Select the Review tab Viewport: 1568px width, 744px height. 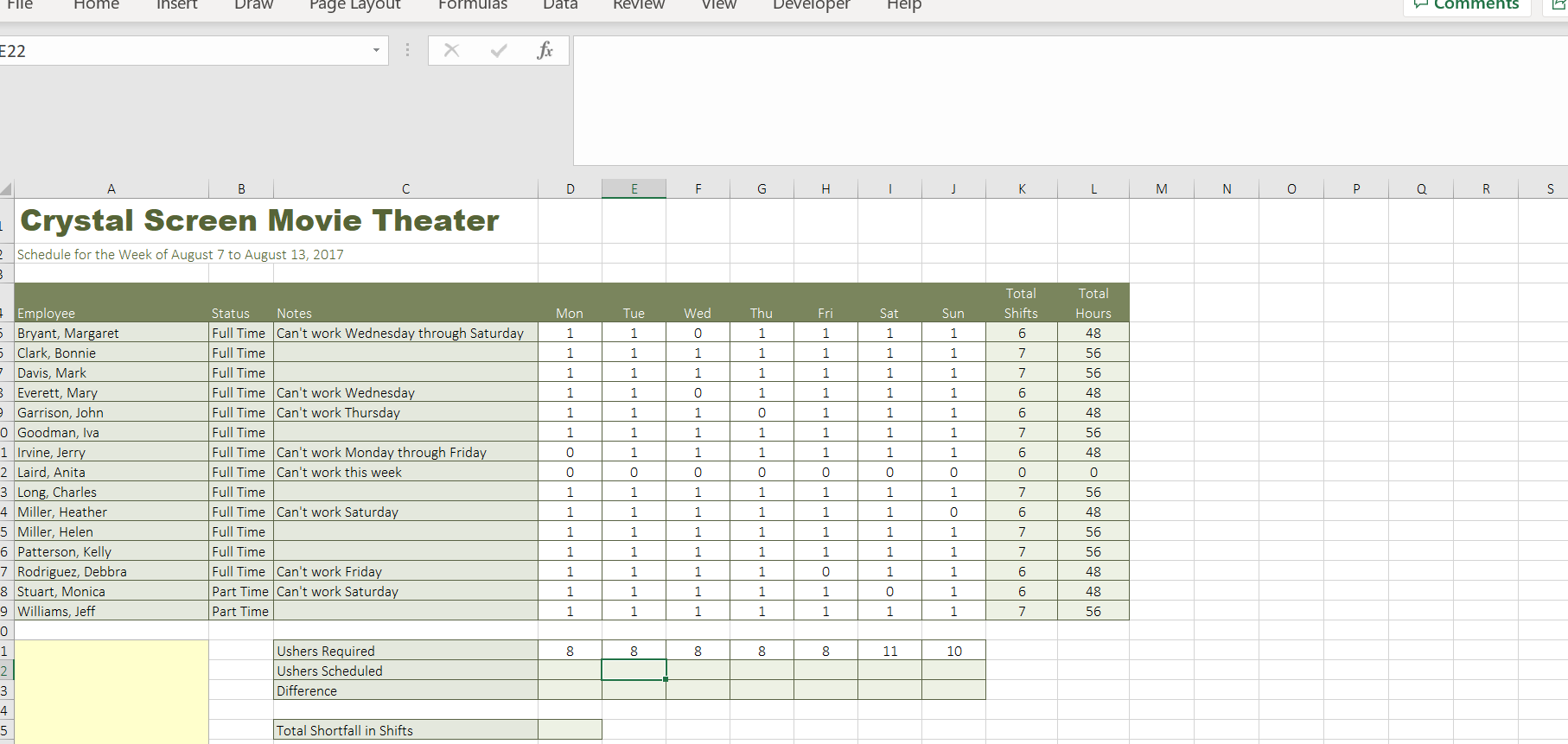coord(639,5)
